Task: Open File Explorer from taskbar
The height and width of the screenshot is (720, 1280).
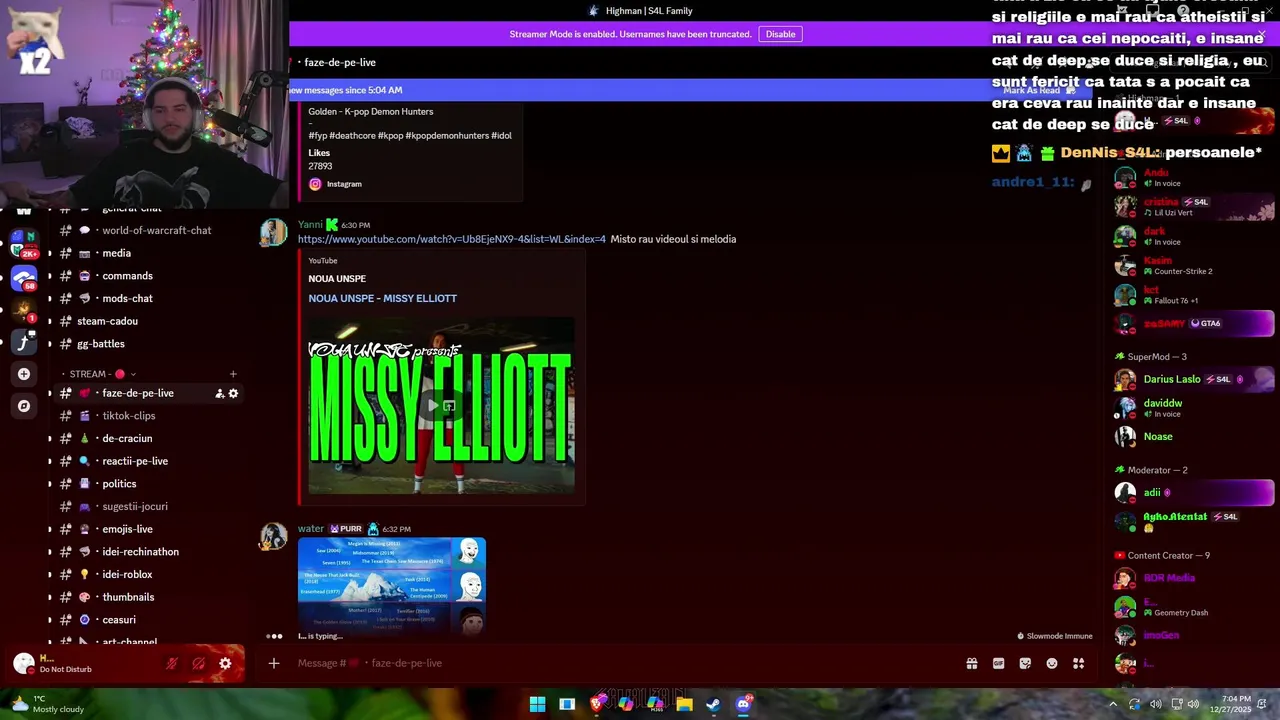Action: point(684,704)
